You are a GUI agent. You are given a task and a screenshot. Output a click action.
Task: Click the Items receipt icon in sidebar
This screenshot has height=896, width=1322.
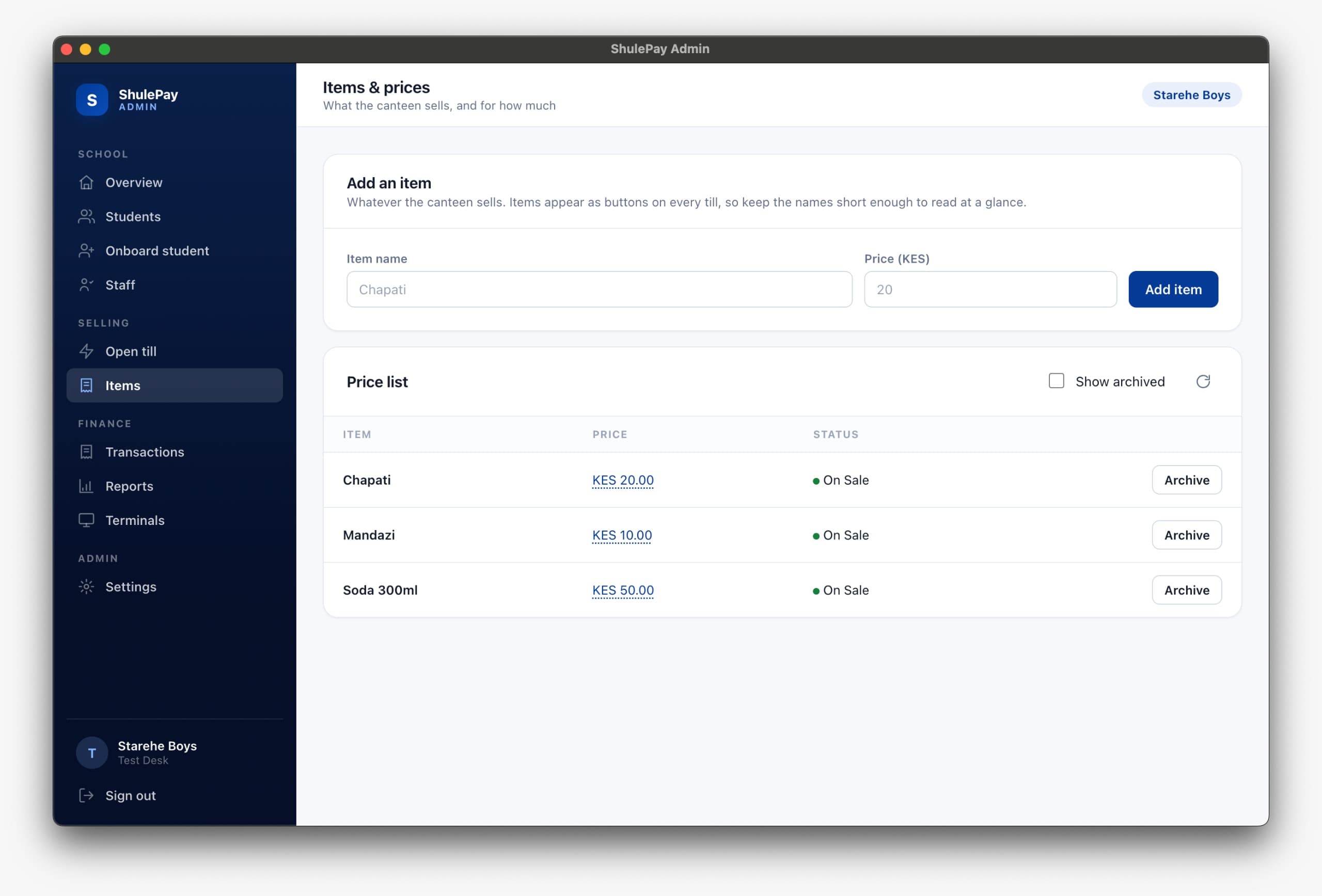click(x=86, y=386)
